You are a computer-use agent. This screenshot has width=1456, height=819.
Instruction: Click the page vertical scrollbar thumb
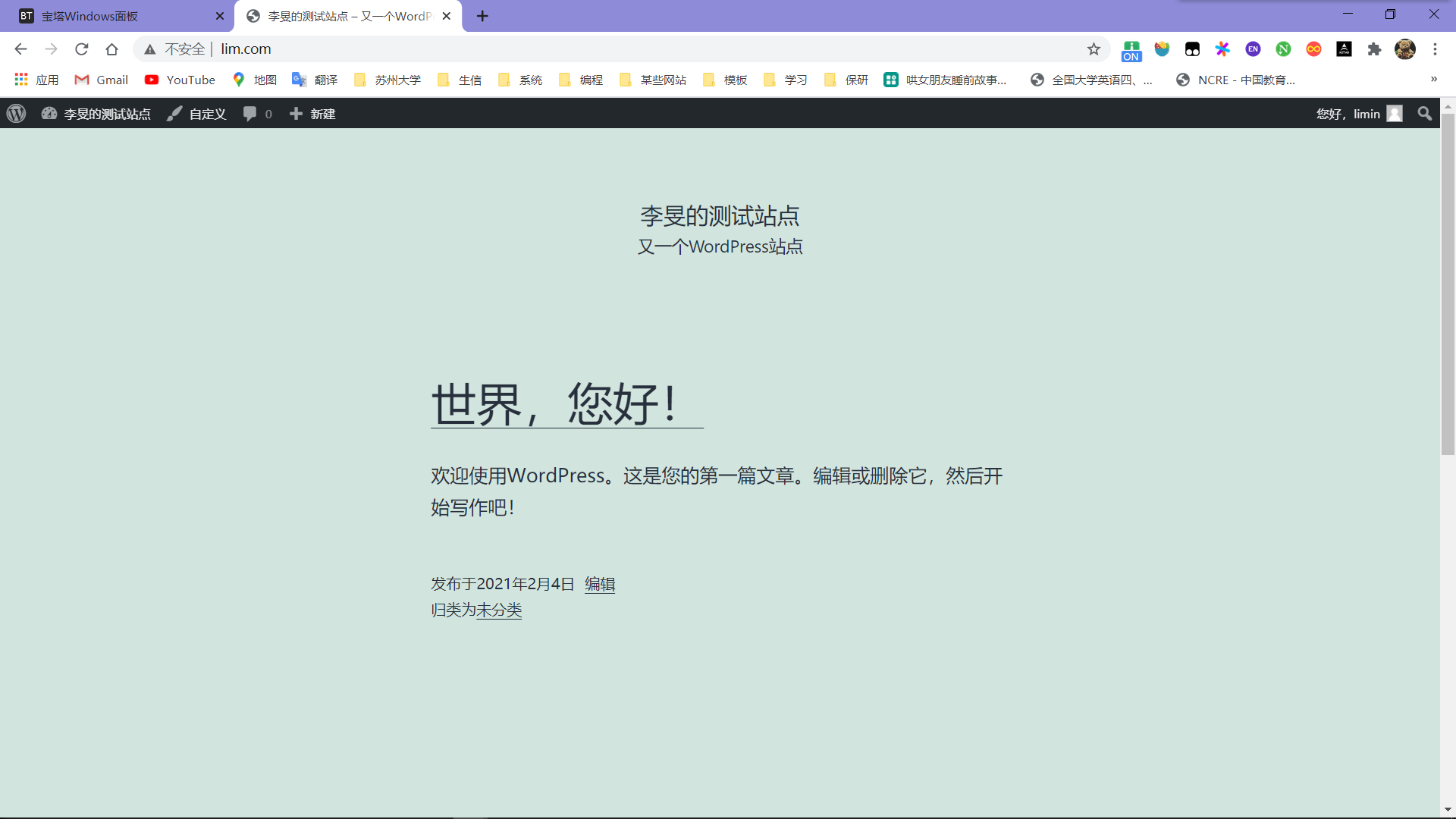tap(1448, 284)
